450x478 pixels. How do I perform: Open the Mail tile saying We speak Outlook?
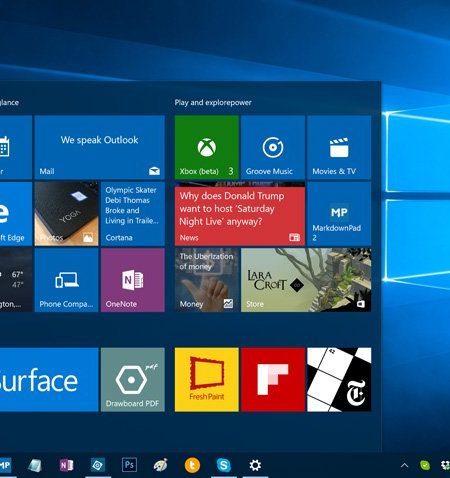[100, 147]
